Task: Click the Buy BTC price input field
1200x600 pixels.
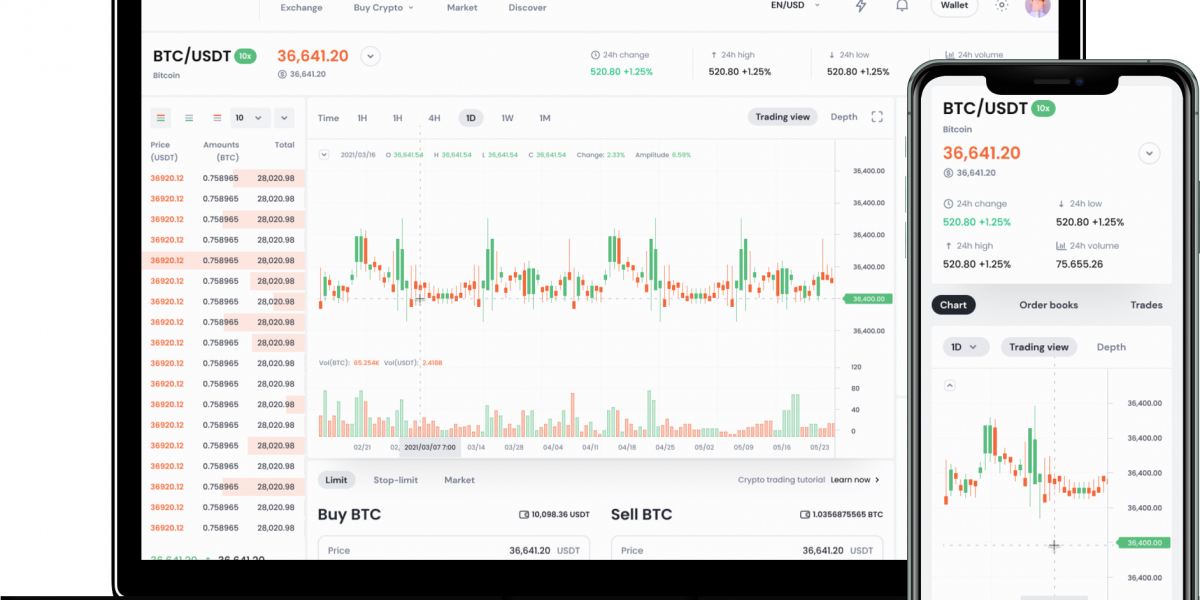Action: pyautogui.click(x=453, y=550)
